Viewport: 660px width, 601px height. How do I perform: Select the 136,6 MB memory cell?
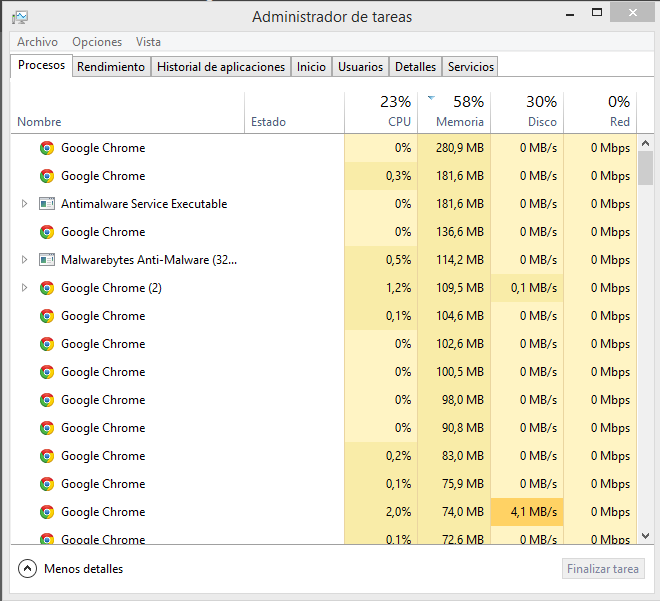pyautogui.click(x=454, y=232)
